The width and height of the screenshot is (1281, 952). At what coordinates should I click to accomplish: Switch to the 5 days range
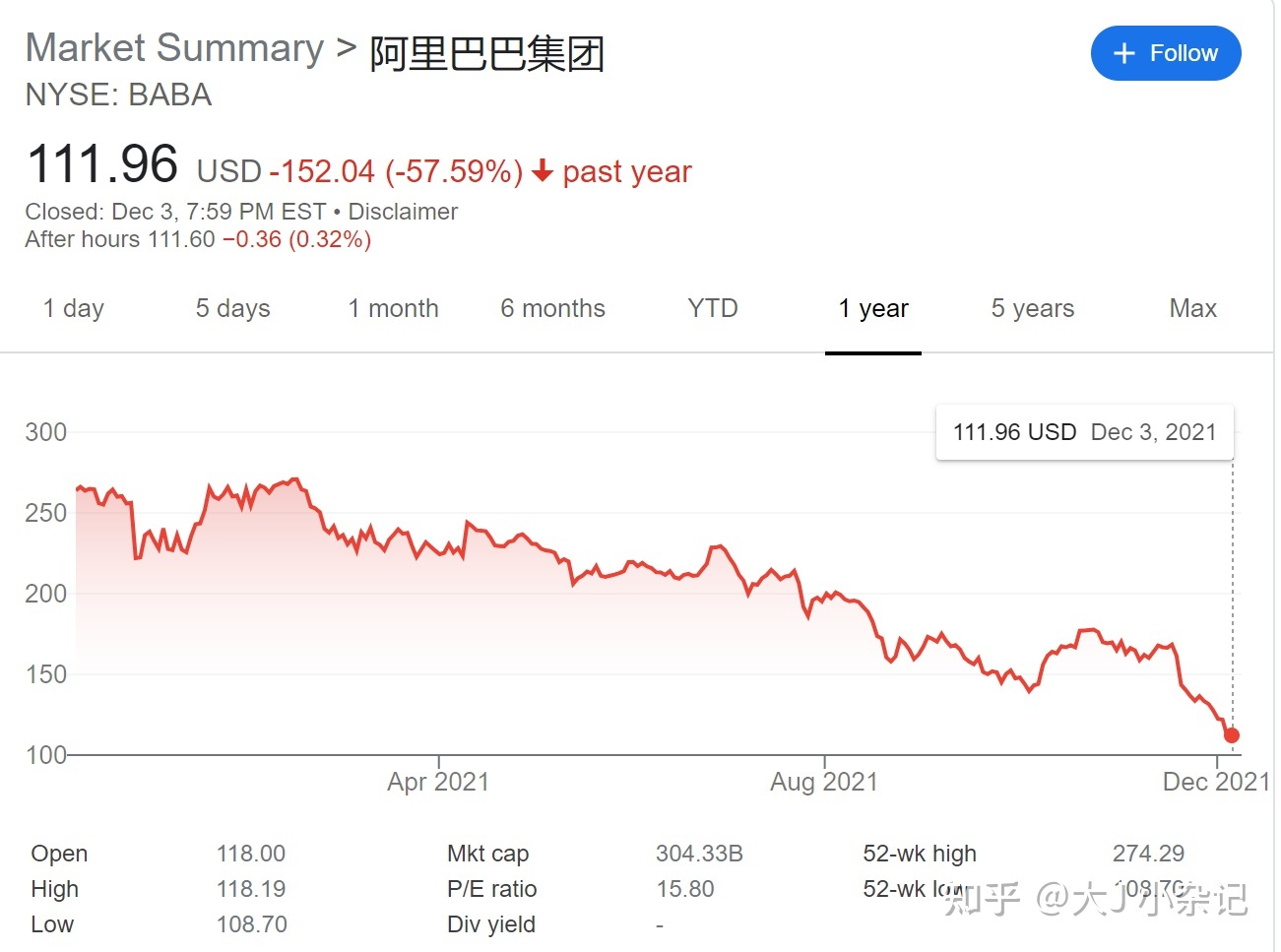[x=232, y=308]
